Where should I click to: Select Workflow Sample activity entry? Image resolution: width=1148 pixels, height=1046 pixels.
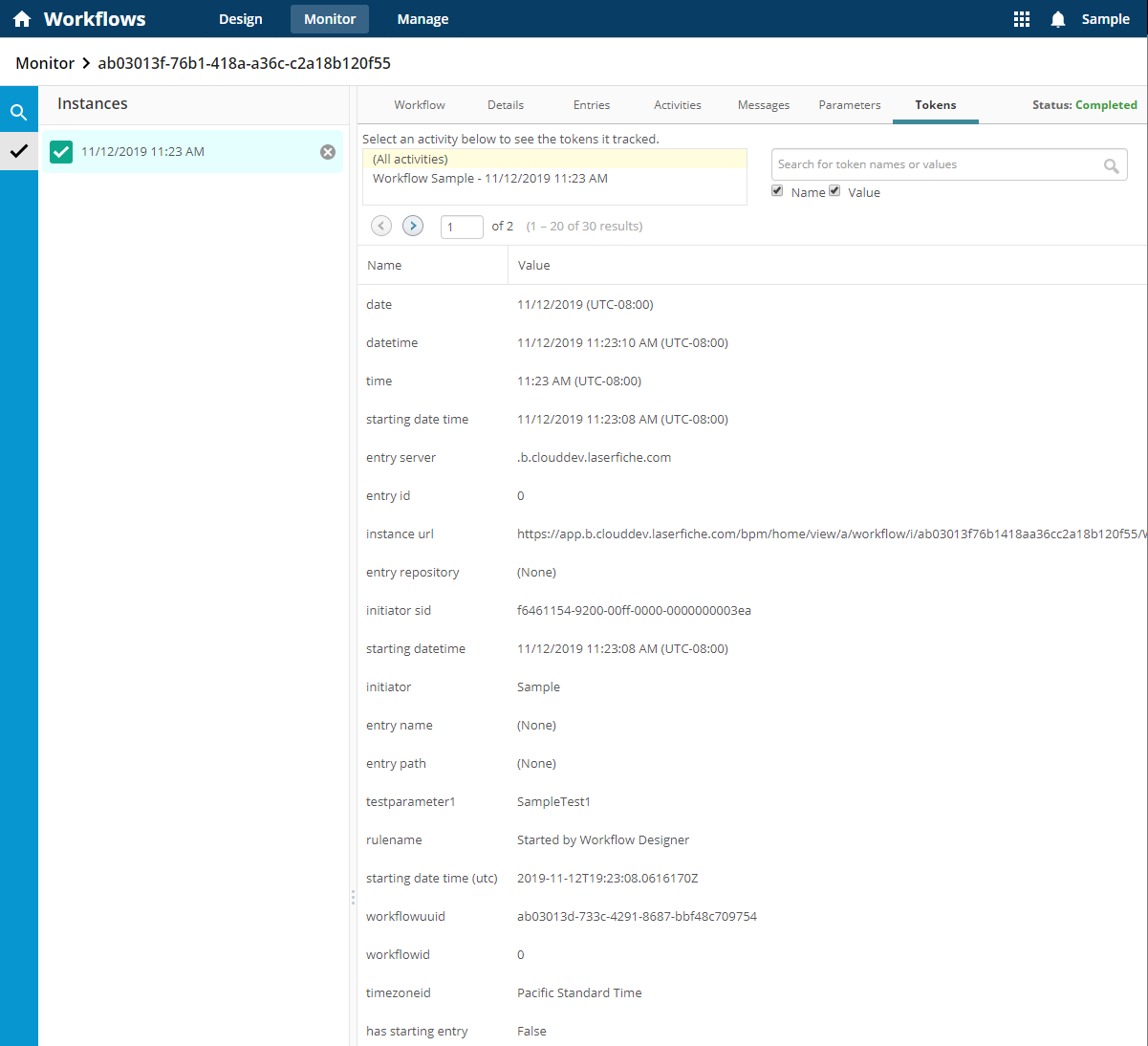(489, 178)
